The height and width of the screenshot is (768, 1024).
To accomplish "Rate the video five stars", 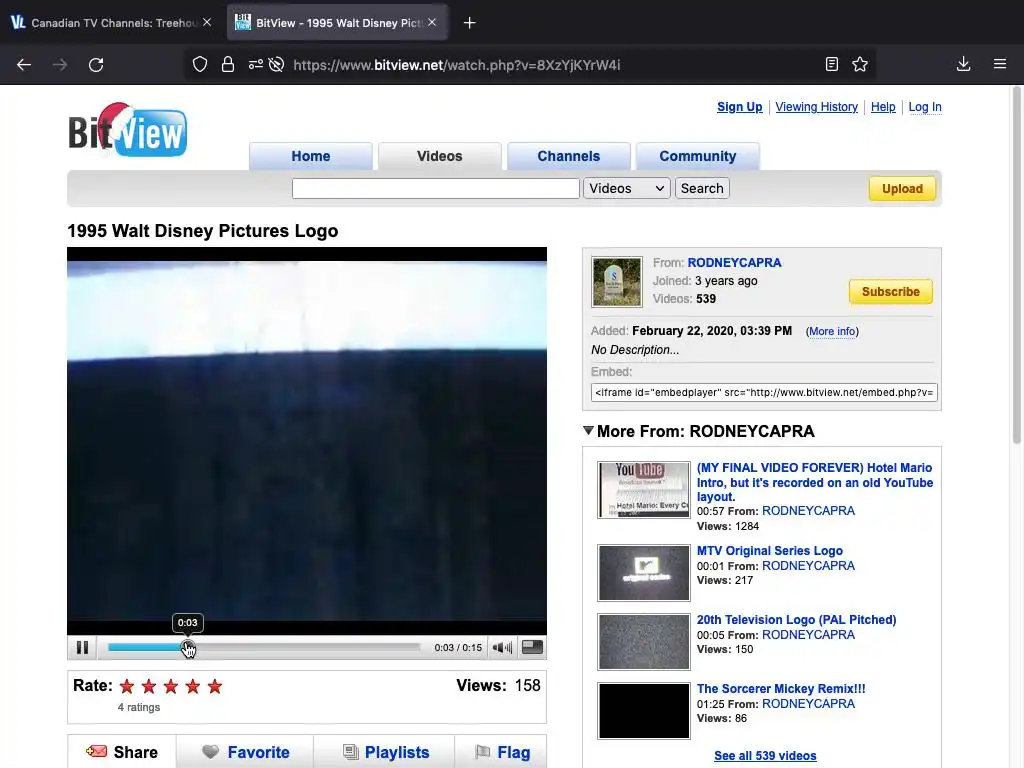I will (x=215, y=686).
